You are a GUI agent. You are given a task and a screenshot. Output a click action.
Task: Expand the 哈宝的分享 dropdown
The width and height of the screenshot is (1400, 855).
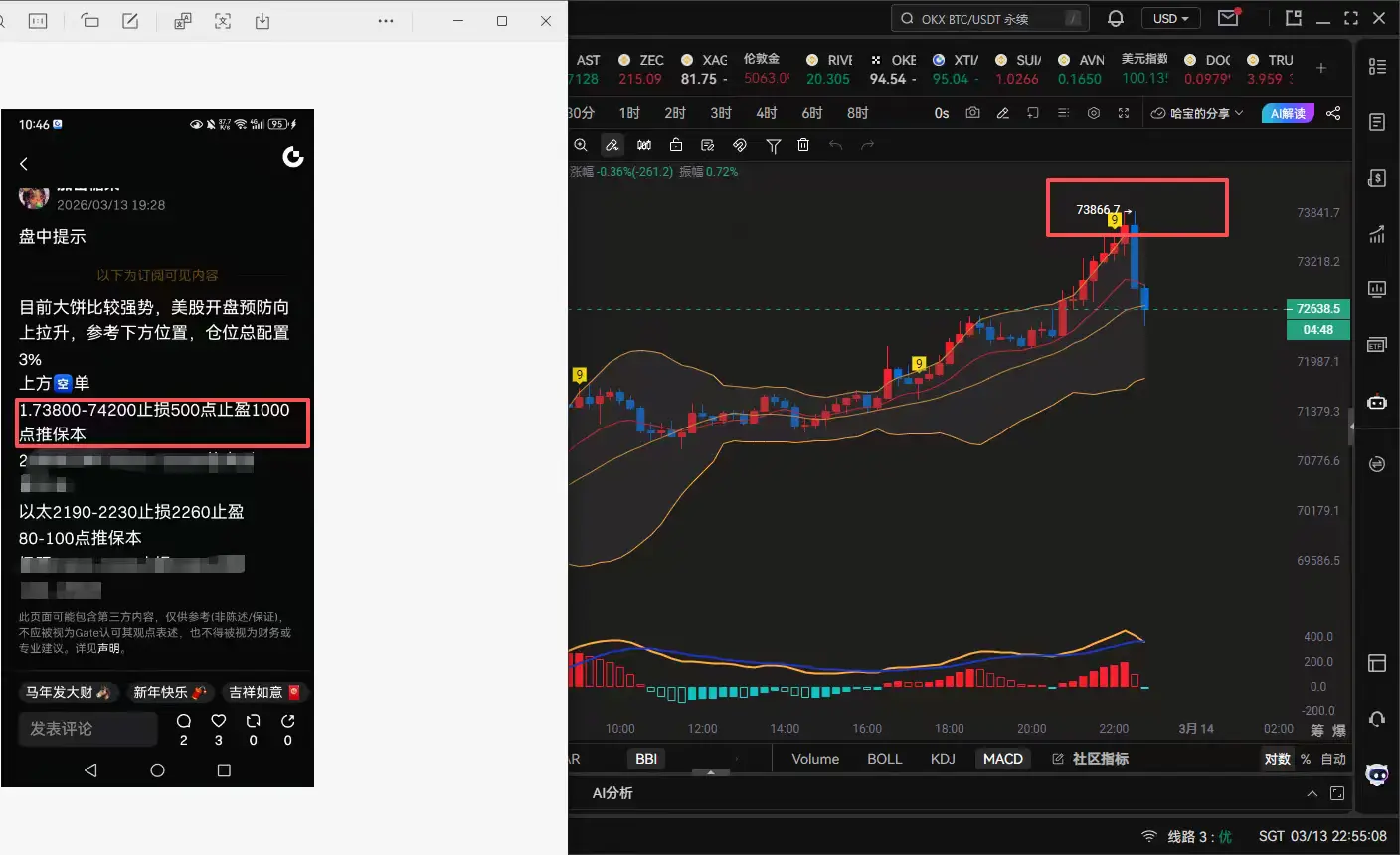tap(1197, 113)
